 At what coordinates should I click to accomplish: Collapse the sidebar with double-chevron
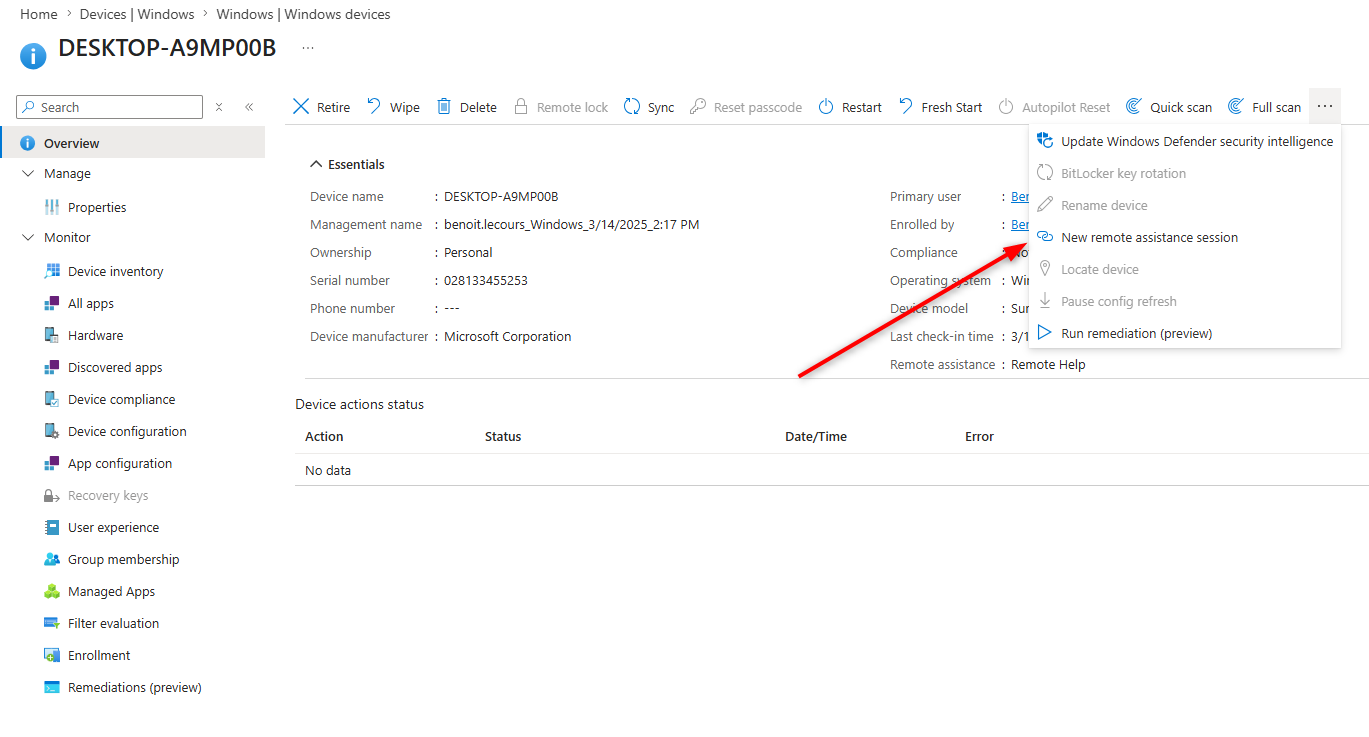249,107
